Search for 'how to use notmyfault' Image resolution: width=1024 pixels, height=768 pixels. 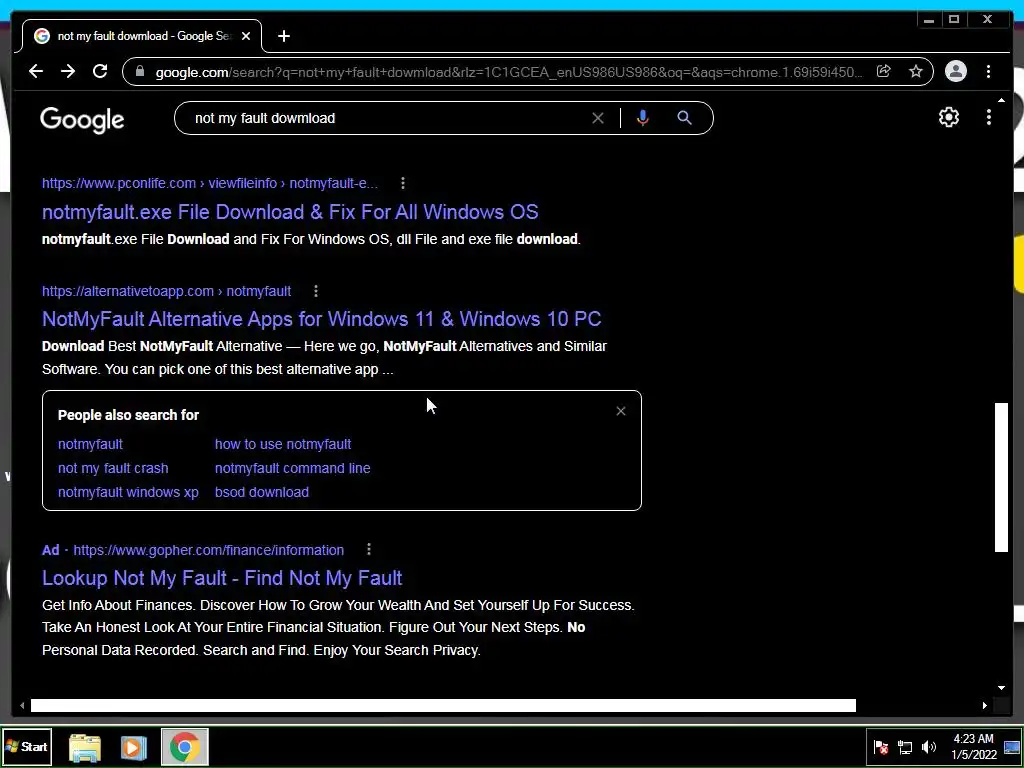[x=283, y=444]
